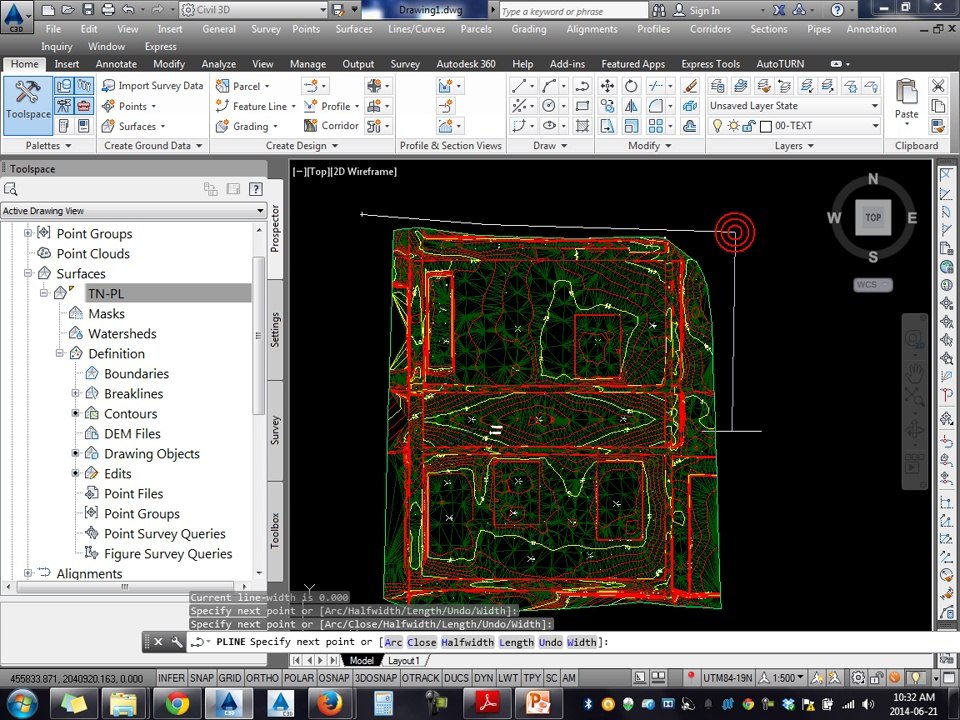
Task: Switch to the Insert ribbon tab
Action: coord(66,64)
